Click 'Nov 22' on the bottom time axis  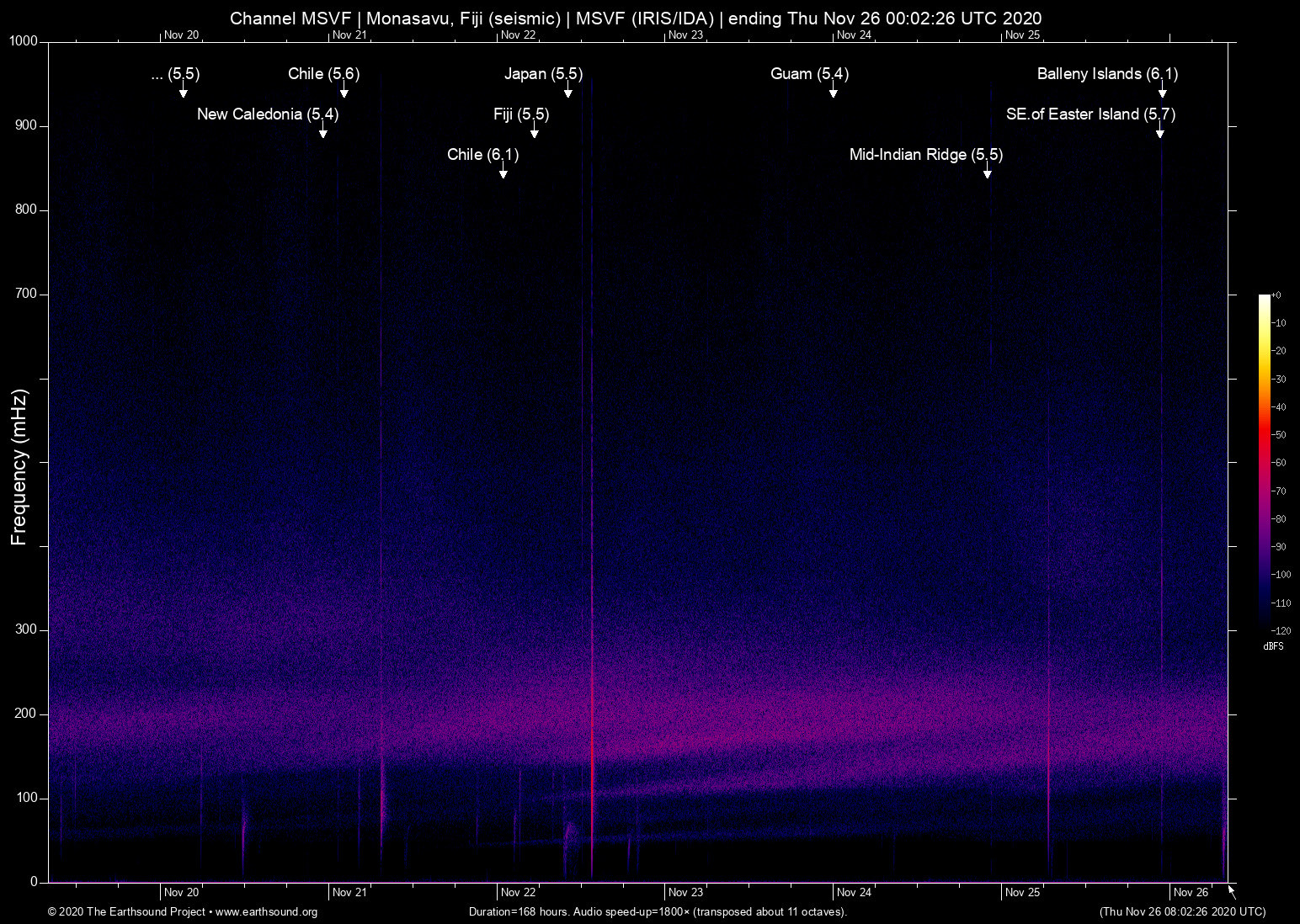tap(518, 893)
